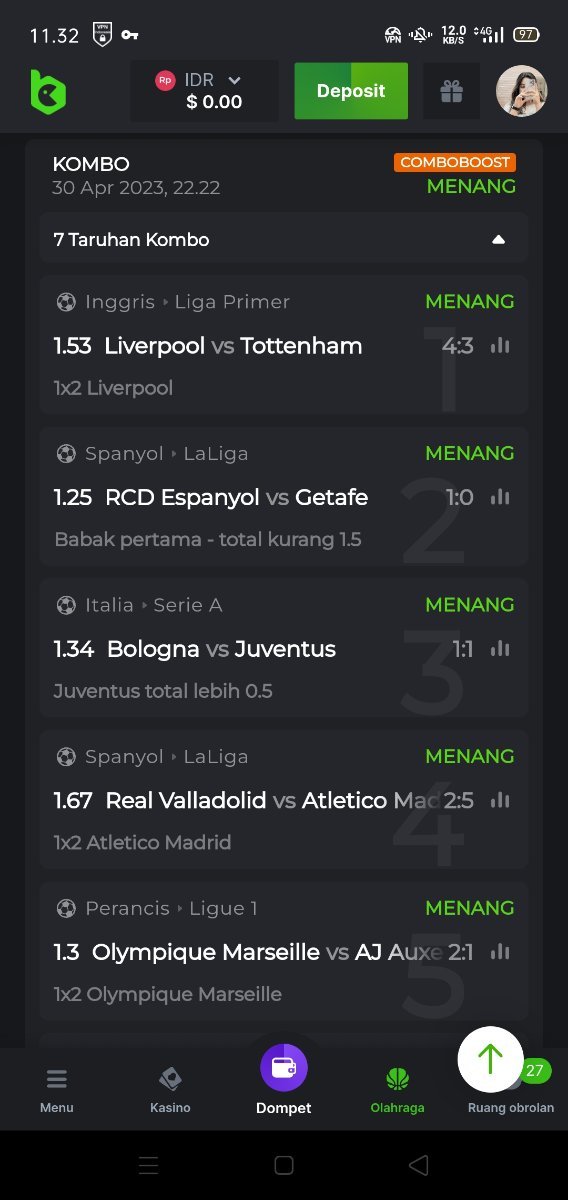Open the Dompet wallet tab
568x1200 pixels.
284,1080
